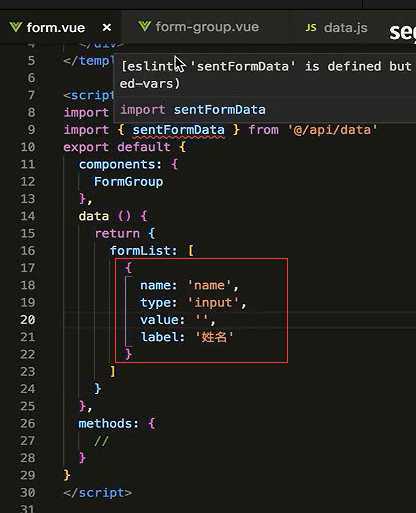Screen dimensions: 416x513
Task: Click the Vue icon on form.vue tab
Action: click(x=16, y=27)
